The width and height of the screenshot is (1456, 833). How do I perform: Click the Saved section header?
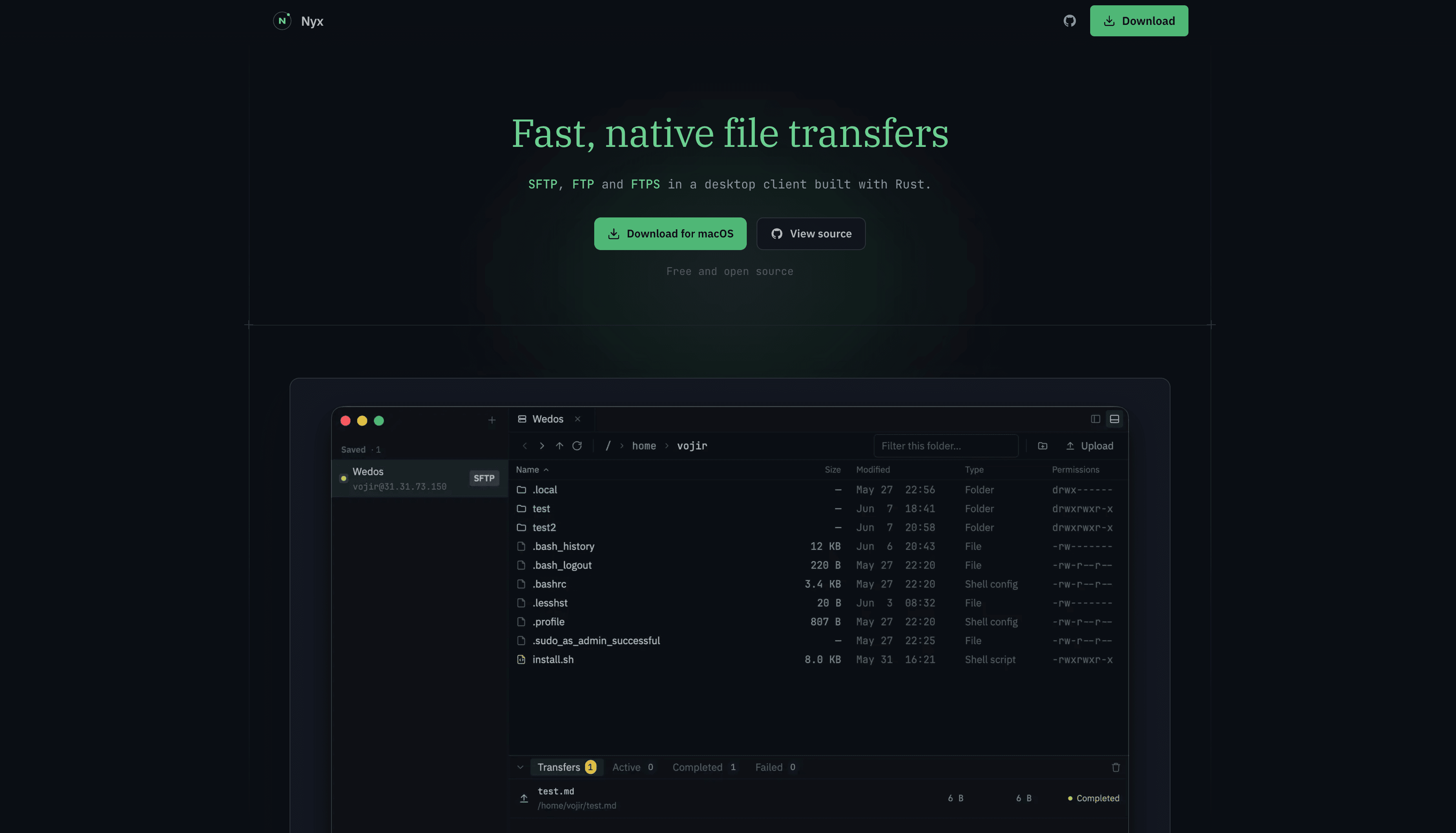(x=361, y=450)
